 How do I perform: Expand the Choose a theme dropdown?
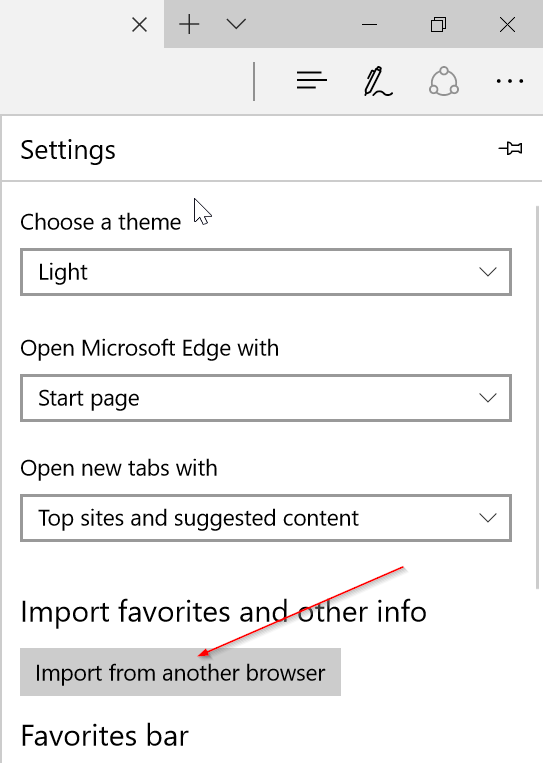(266, 272)
